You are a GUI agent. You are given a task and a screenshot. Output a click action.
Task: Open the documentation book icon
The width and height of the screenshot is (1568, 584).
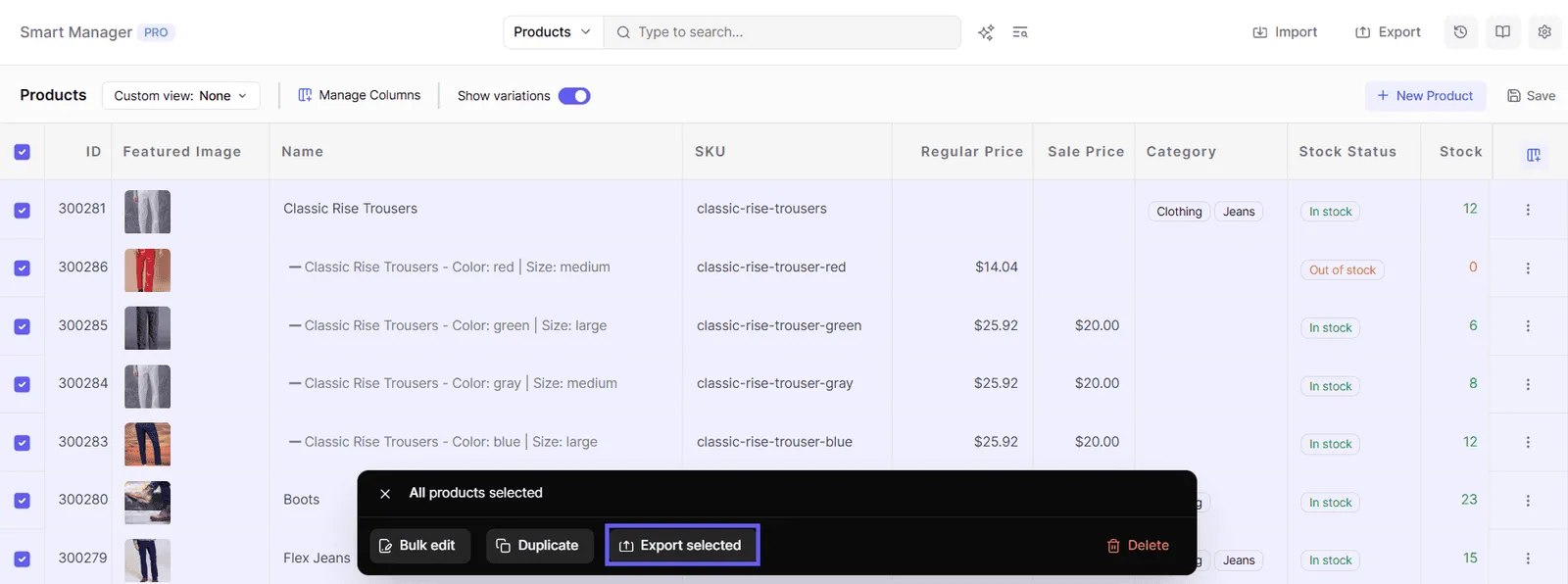click(x=1502, y=32)
